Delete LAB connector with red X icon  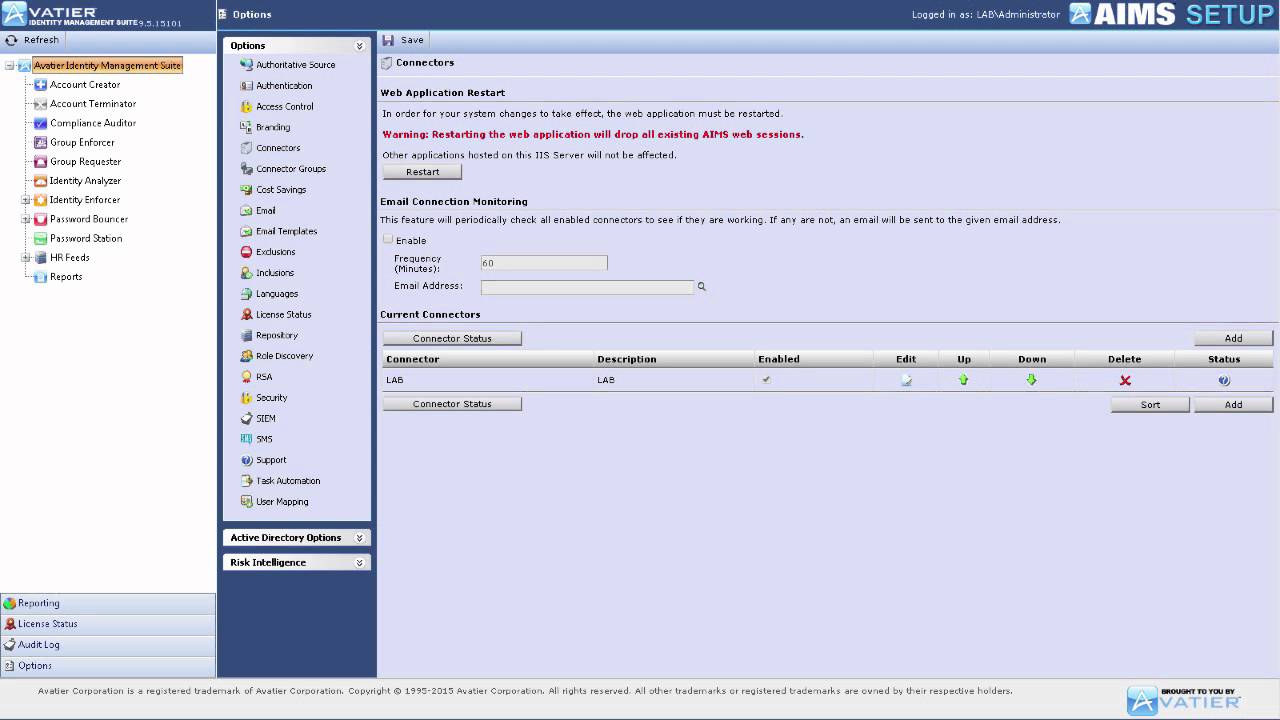pyautogui.click(x=1125, y=380)
